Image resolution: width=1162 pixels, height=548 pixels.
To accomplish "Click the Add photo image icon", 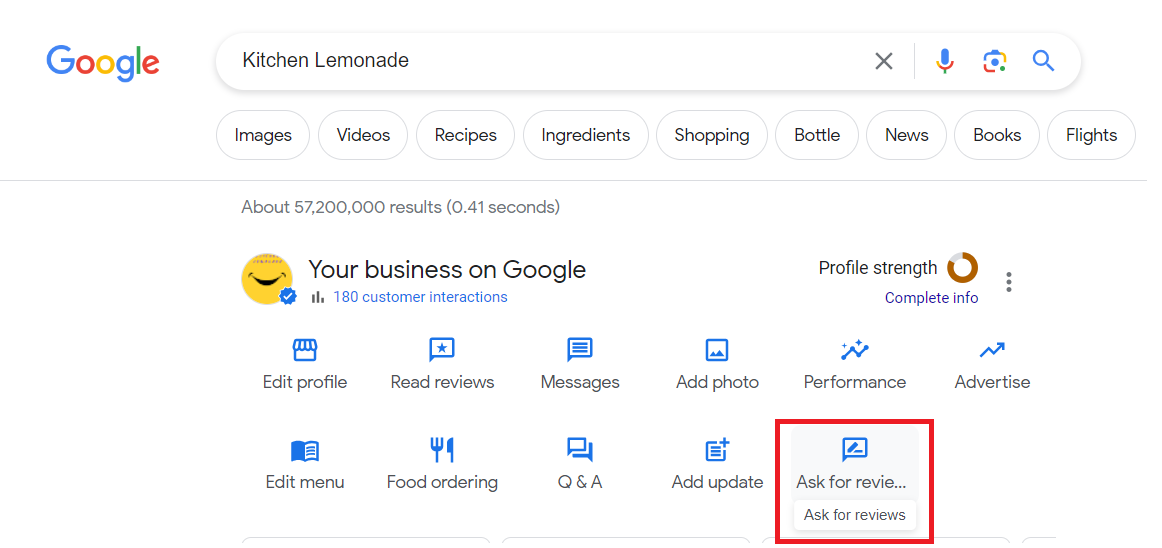I will [717, 350].
